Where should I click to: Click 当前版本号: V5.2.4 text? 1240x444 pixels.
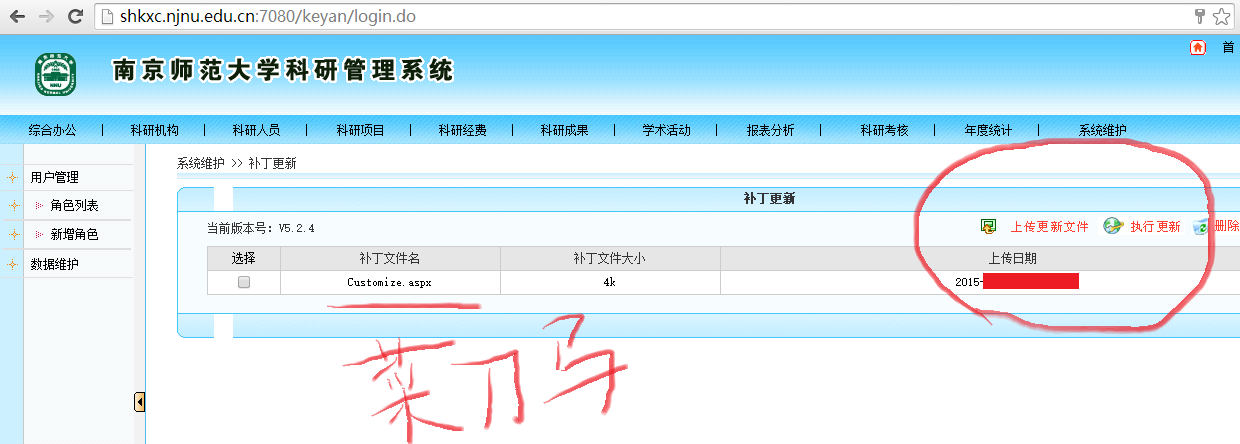[260, 228]
